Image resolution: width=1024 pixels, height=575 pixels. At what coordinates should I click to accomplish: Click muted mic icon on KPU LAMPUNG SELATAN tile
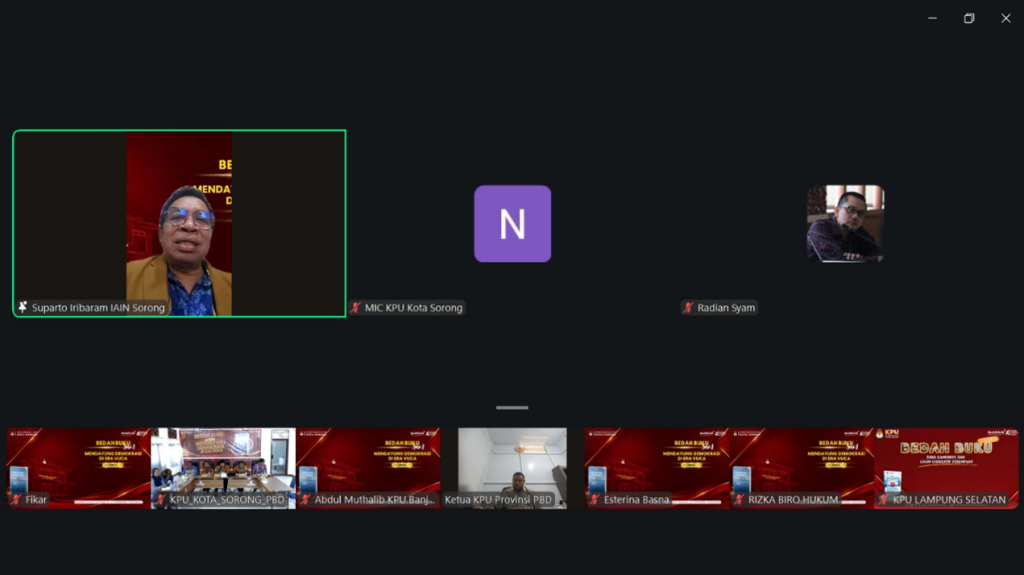(884, 499)
